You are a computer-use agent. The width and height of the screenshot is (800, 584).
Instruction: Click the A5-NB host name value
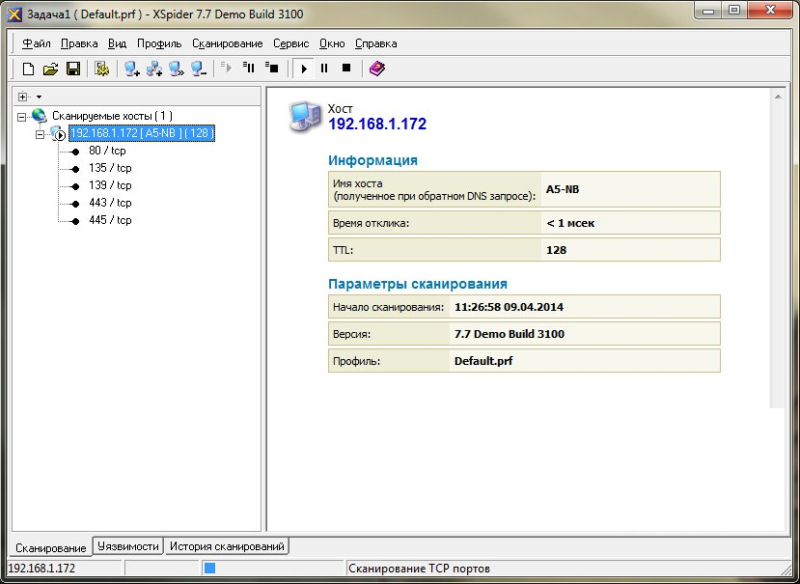pyautogui.click(x=562, y=189)
